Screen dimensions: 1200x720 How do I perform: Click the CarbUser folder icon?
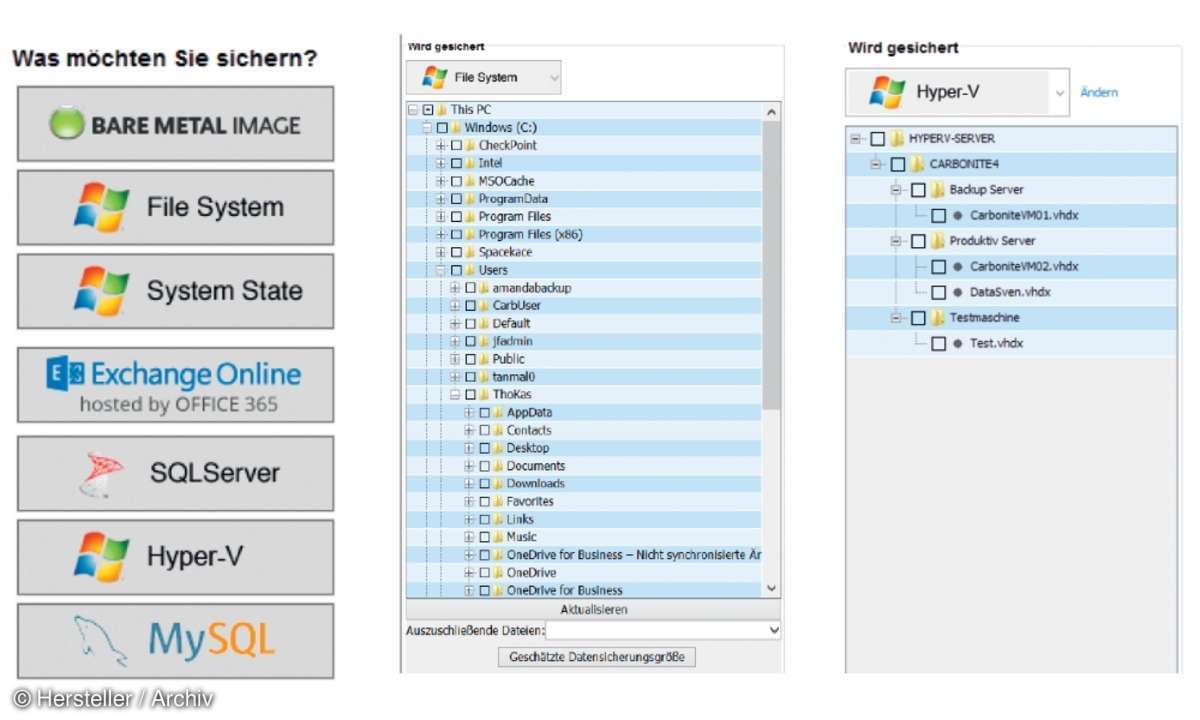coord(484,305)
